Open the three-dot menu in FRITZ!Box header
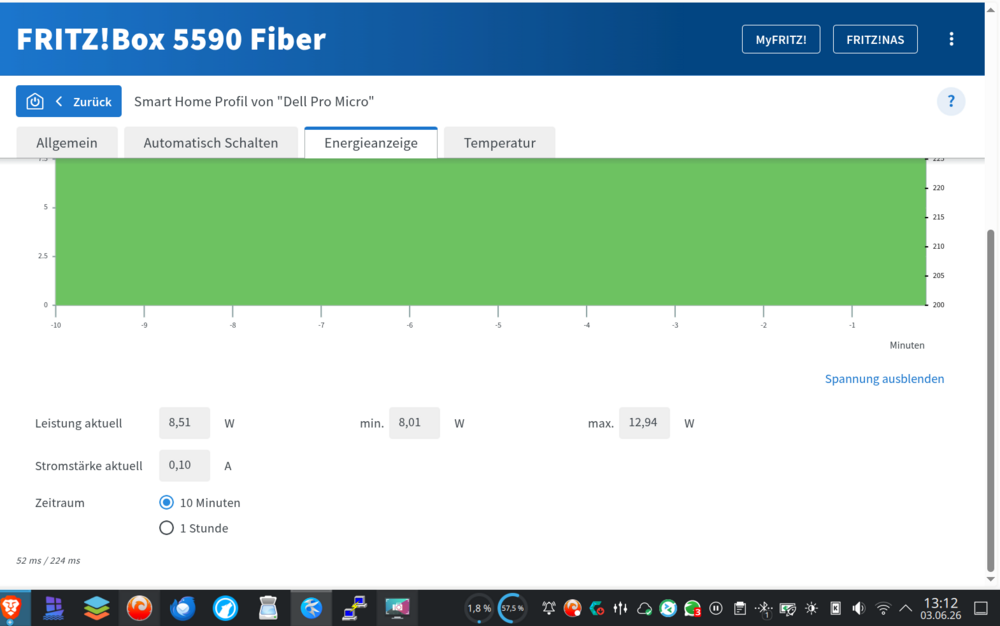This screenshot has width=1000, height=626. click(951, 39)
